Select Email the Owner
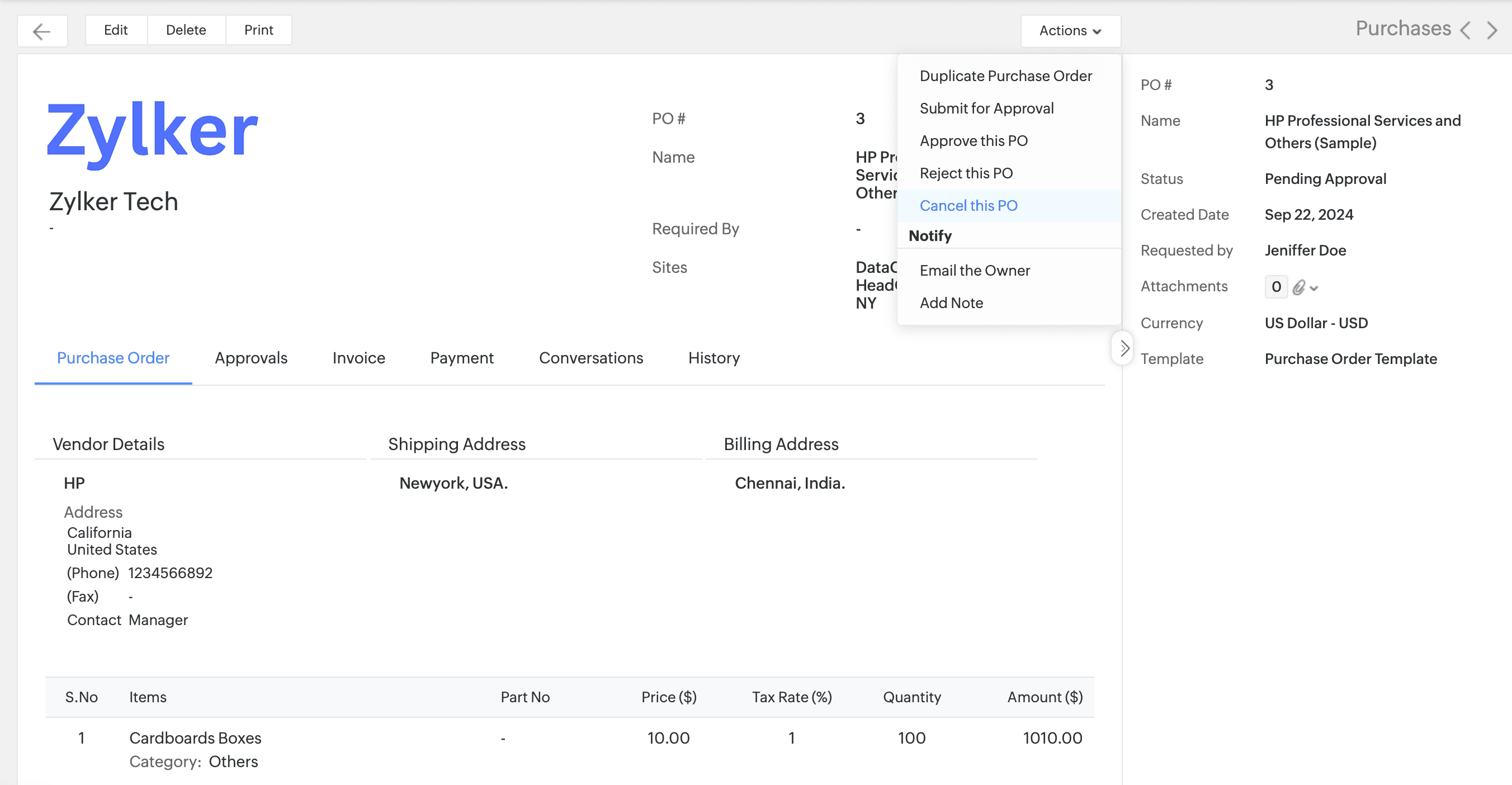The width and height of the screenshot is (1512, 785). click(x=974, y=271)
